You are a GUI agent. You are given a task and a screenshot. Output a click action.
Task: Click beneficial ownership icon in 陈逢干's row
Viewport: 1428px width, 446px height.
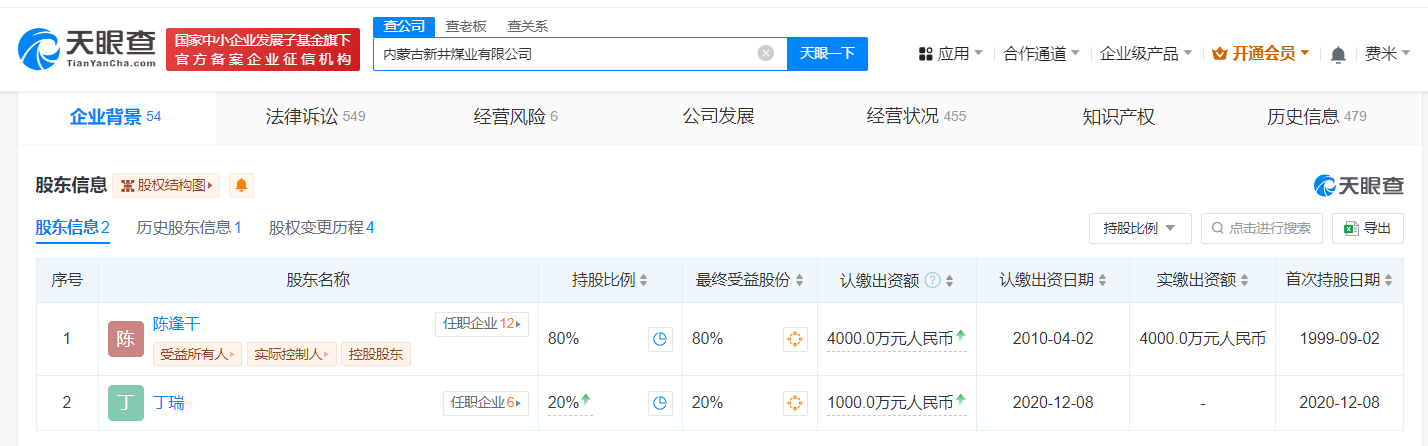click(x=794, y=339)
